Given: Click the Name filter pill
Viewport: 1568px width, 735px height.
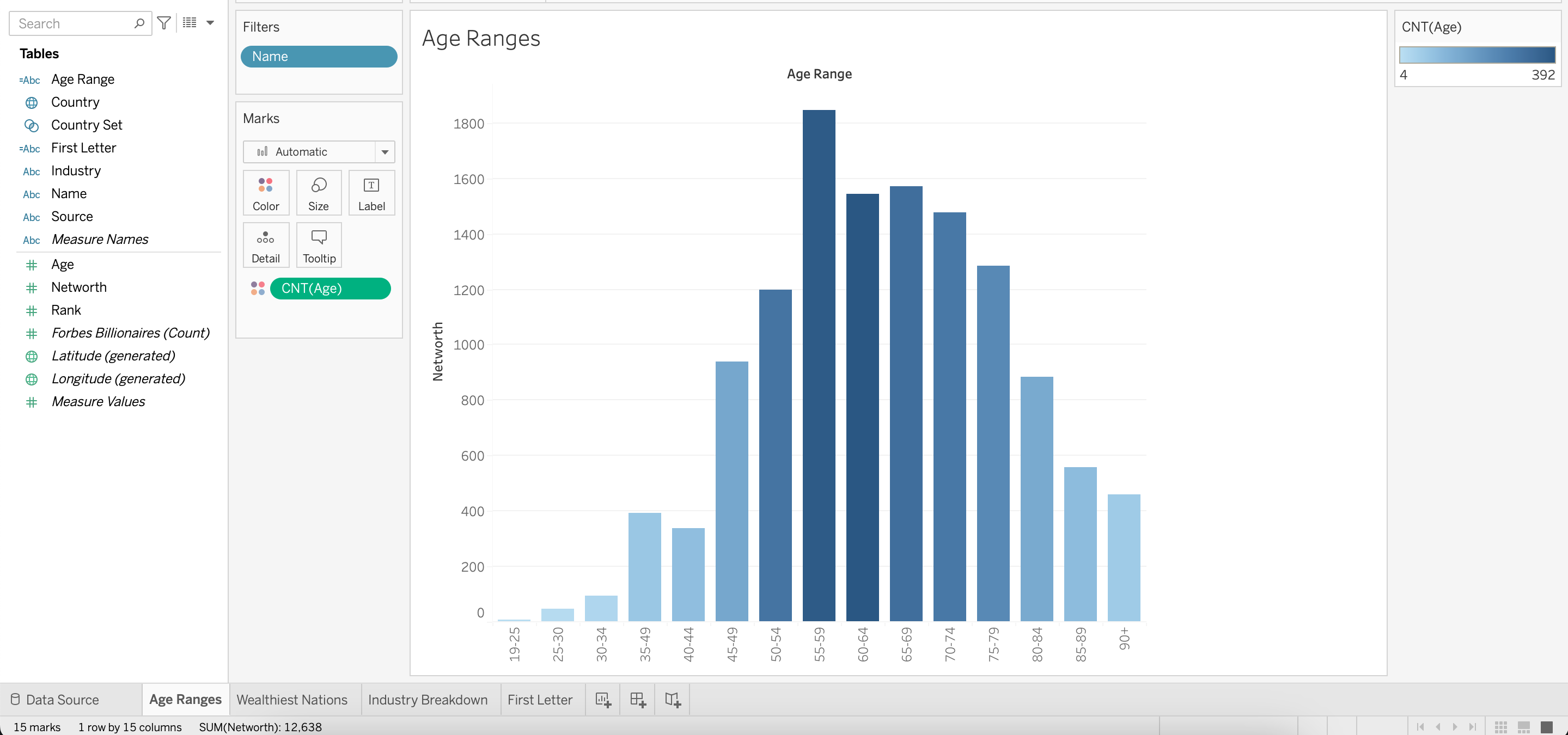Looking at the screenshot, I should [x=319, y=57].
